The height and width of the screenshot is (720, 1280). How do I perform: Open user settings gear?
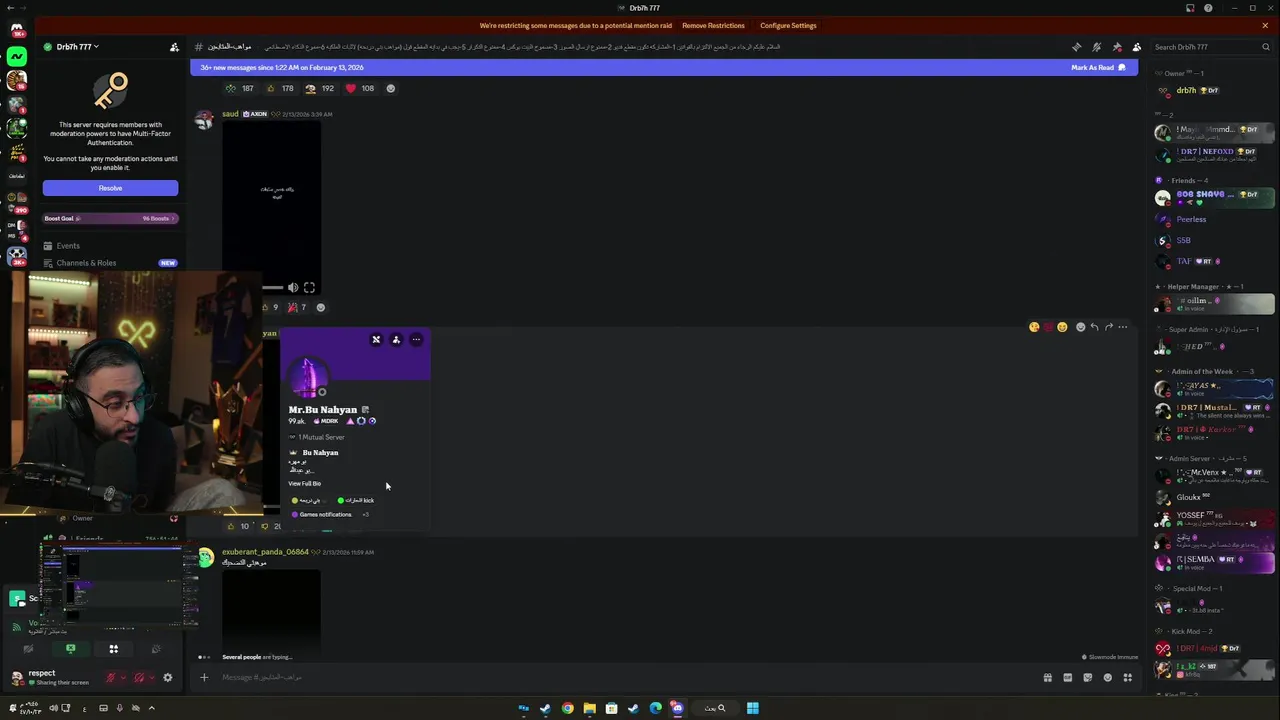[x=167, y=677]
